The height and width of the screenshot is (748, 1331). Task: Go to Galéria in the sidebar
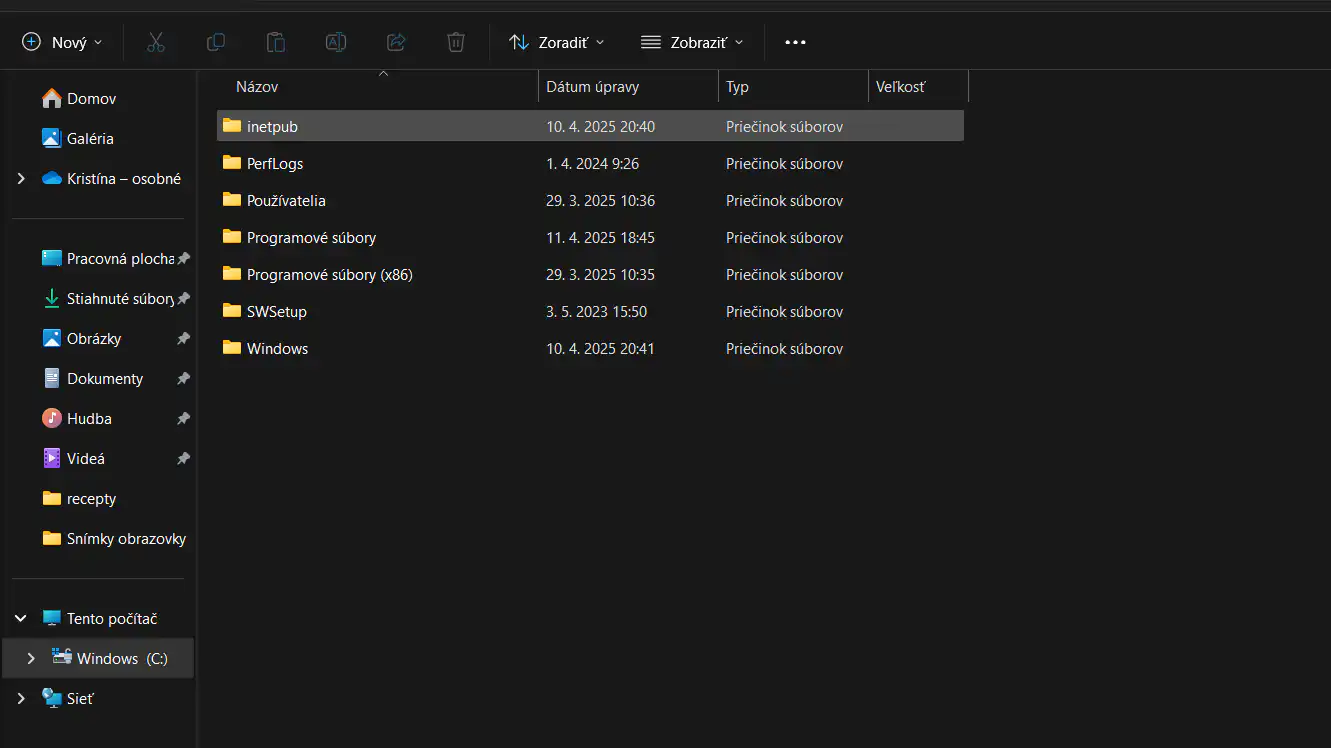(x=90, y=139)
